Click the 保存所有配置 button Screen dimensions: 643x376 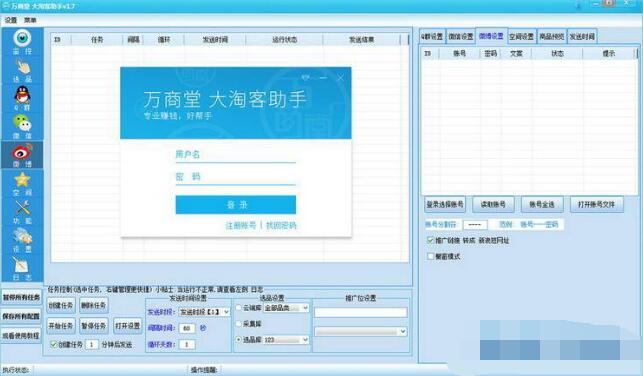coord(21,316)
